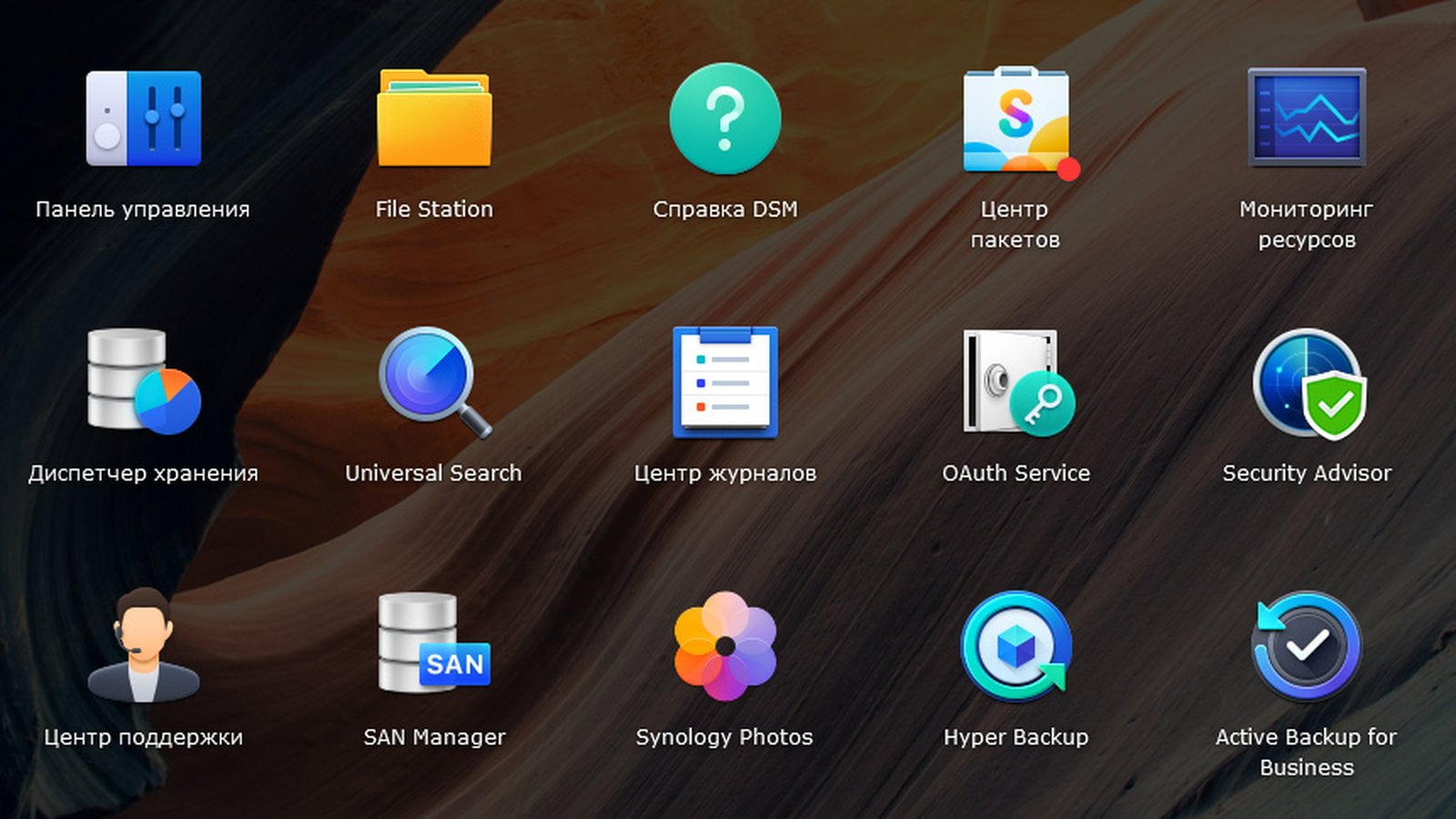Click the red notification badge on Центр пакетов
The height and width of the screenshot is (819, 1456).
point(1068,168)
